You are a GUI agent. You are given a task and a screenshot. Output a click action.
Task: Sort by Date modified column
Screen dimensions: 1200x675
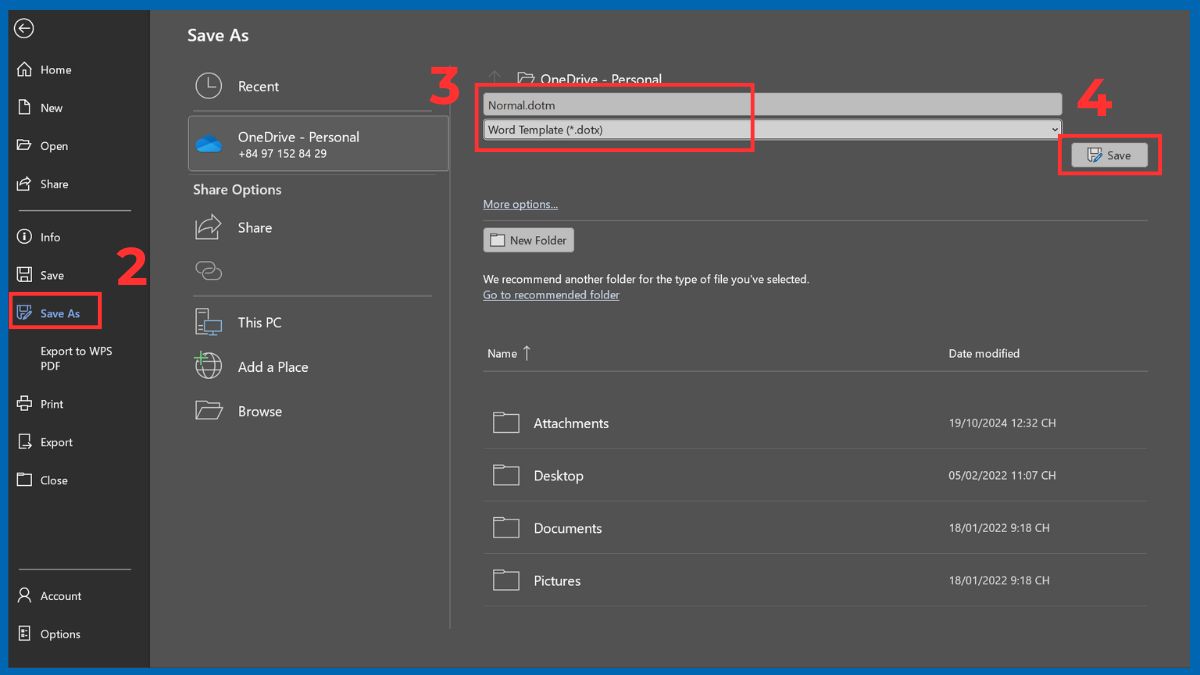983,354
